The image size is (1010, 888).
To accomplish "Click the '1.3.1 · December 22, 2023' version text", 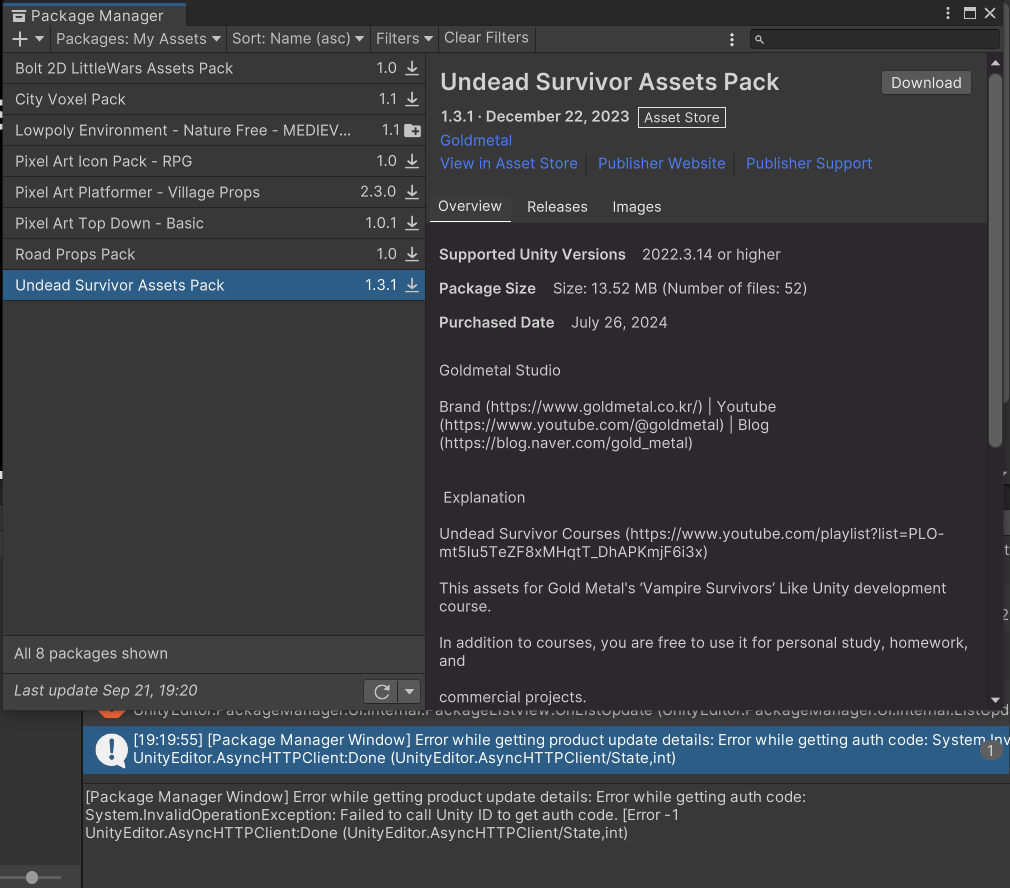I will 535,117.
